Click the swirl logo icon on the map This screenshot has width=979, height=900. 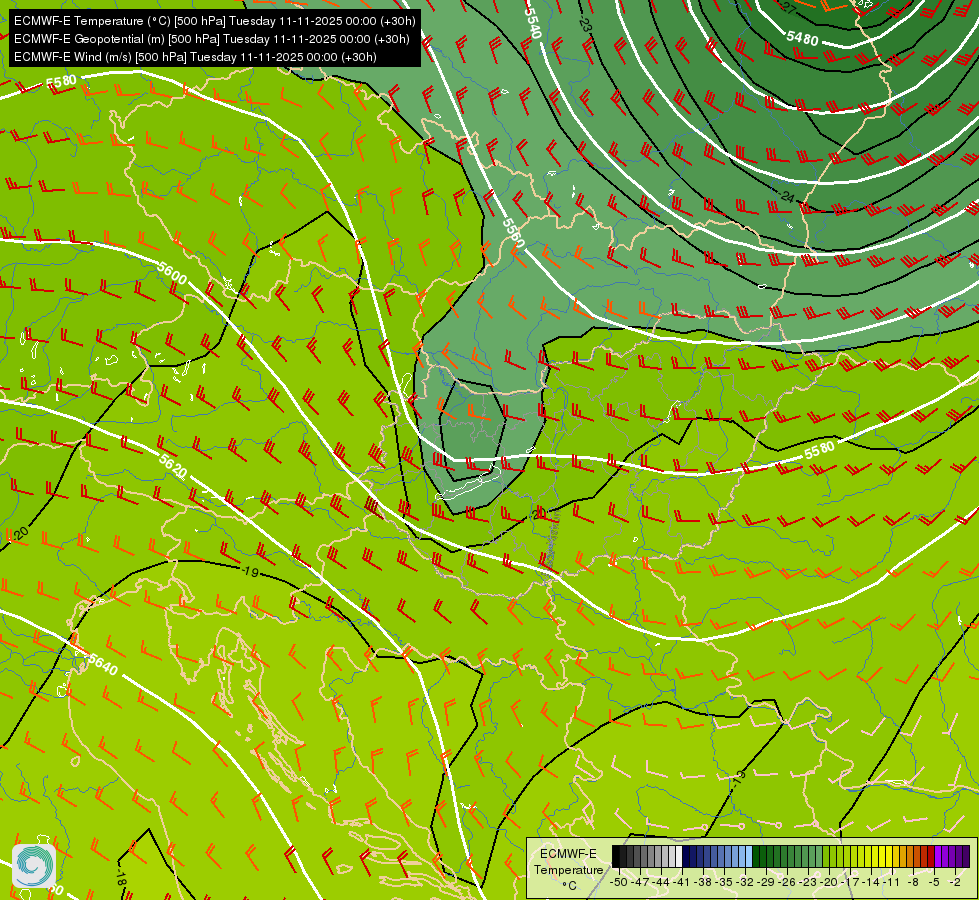point(34,865)
